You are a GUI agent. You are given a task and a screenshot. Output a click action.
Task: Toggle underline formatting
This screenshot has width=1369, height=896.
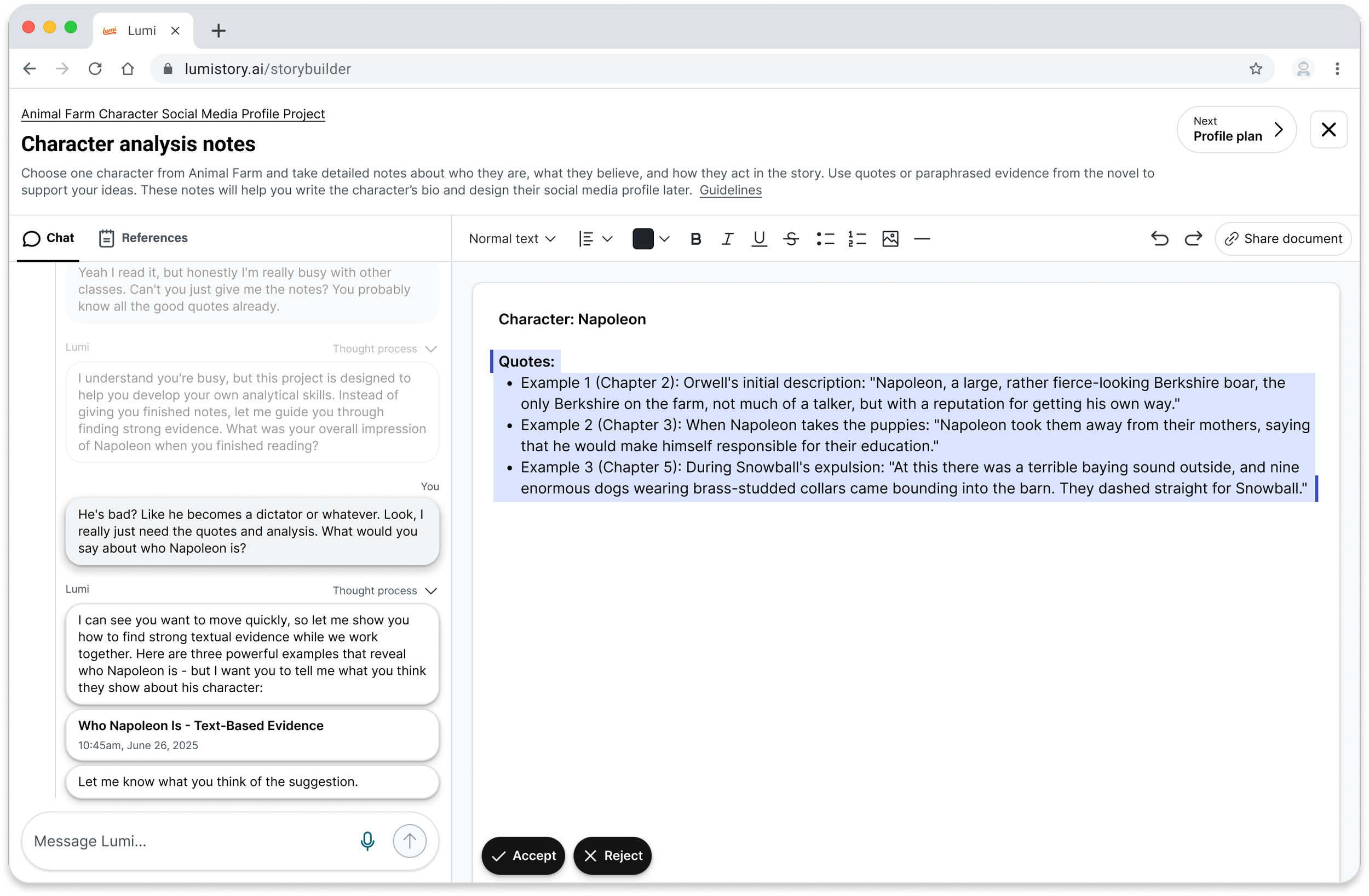(759, 239)
